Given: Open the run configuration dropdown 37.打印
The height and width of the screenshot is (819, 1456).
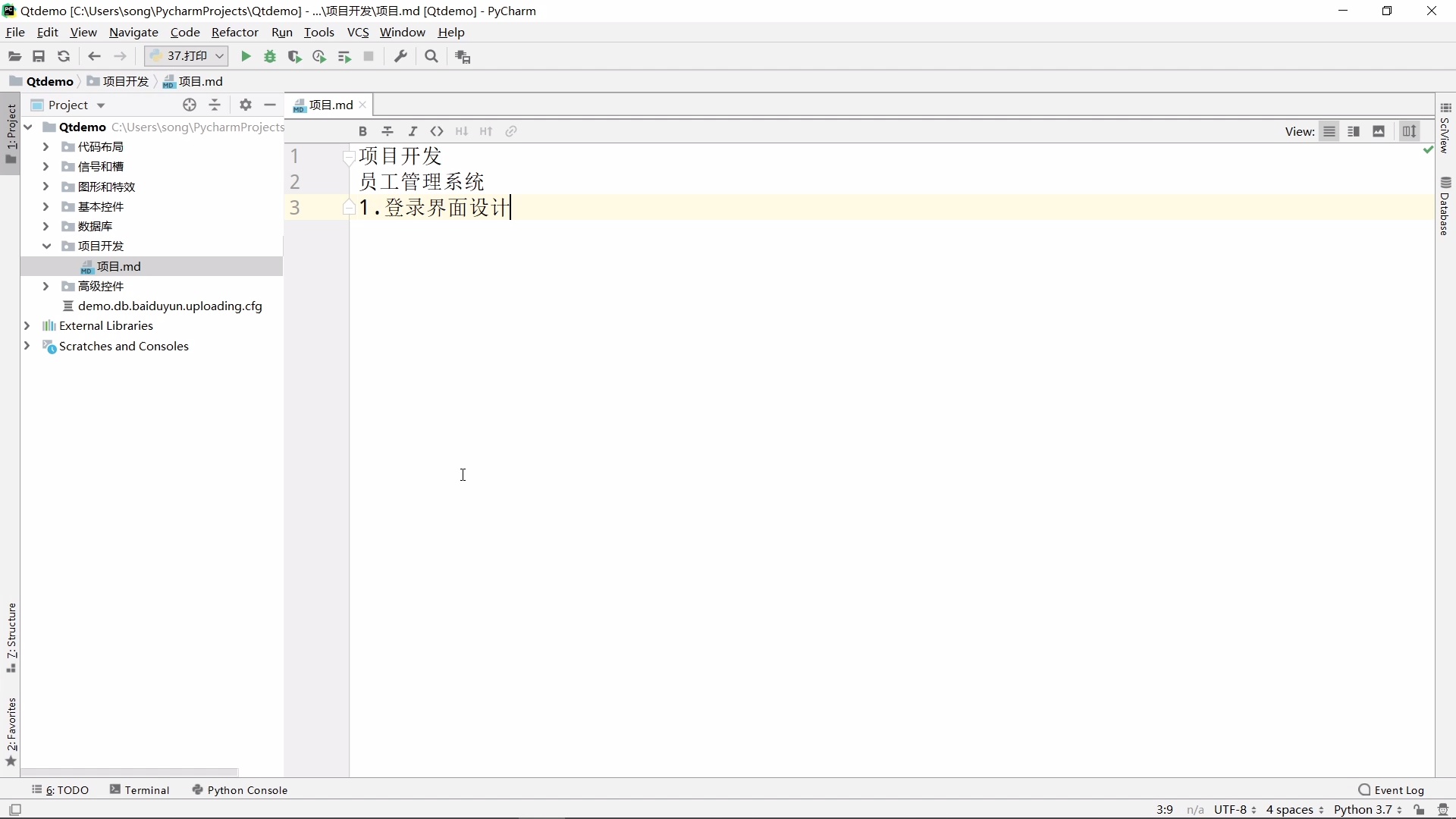Looking at the screenshot, I should [x=219, y=56].
